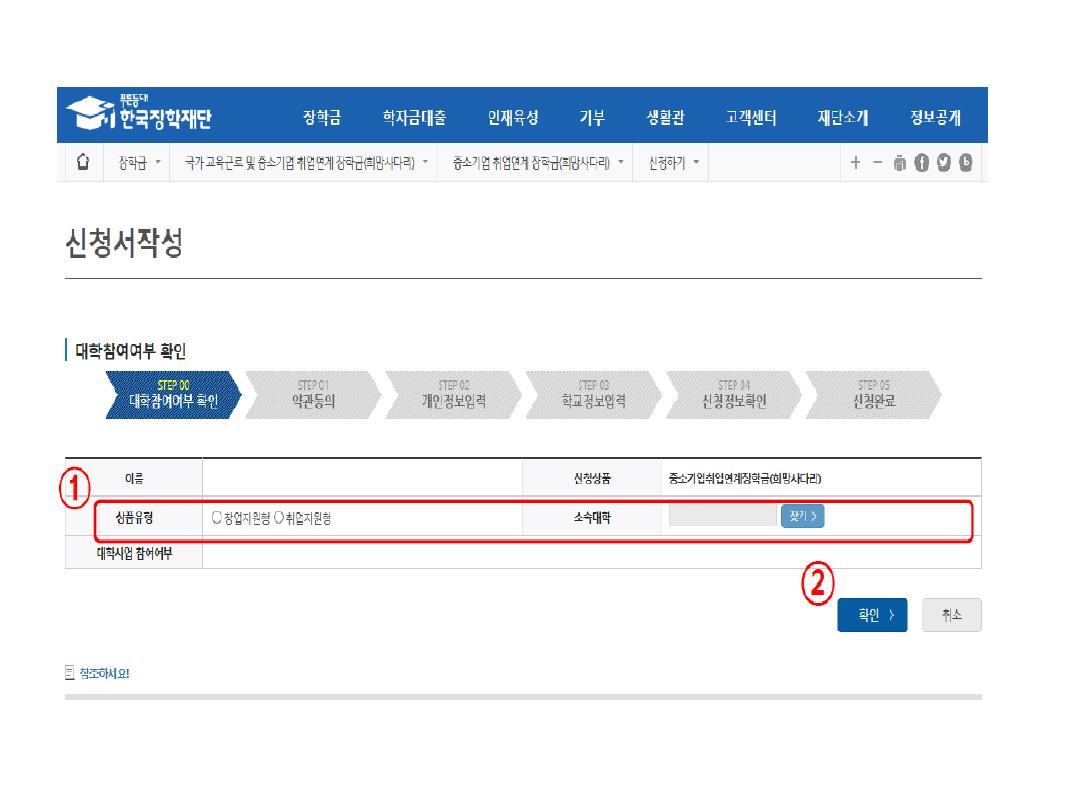The height and width of the screenshot is (810, 1080).
Task: Share page via Facebook icon
Action: pyautogui.click(x=922, y=163)
